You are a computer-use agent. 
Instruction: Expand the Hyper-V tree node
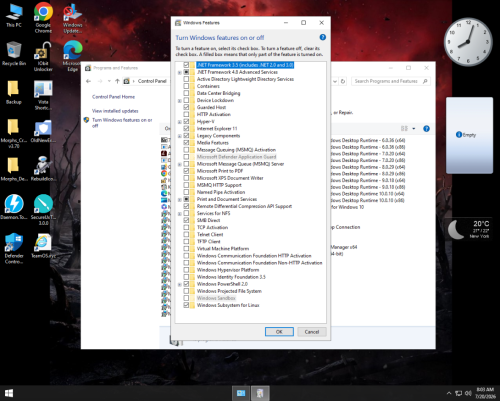coord(180,122)
